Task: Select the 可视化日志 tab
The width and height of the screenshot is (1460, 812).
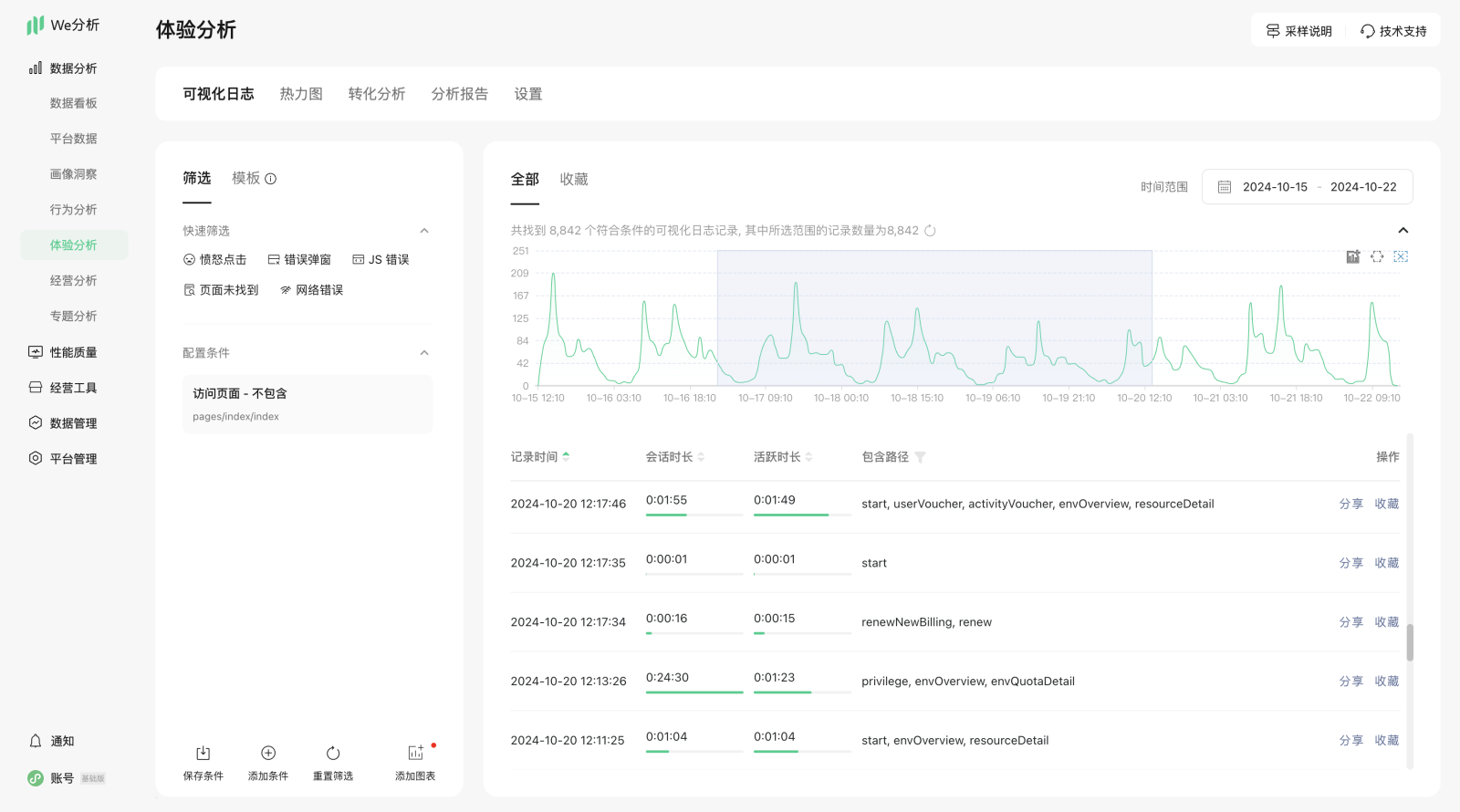Action: pyautogui.click(x=218, y=94)
